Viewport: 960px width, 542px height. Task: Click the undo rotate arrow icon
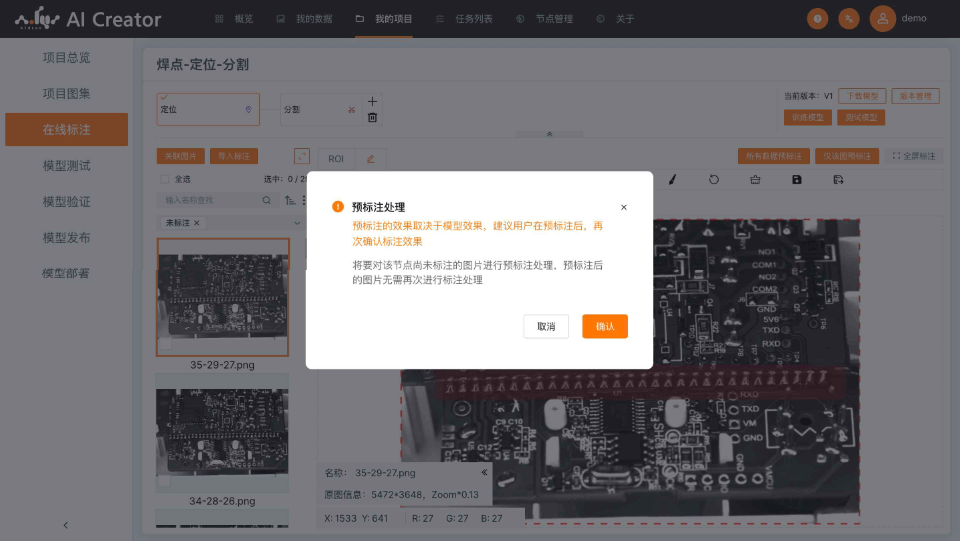click(x=714, y=180)
